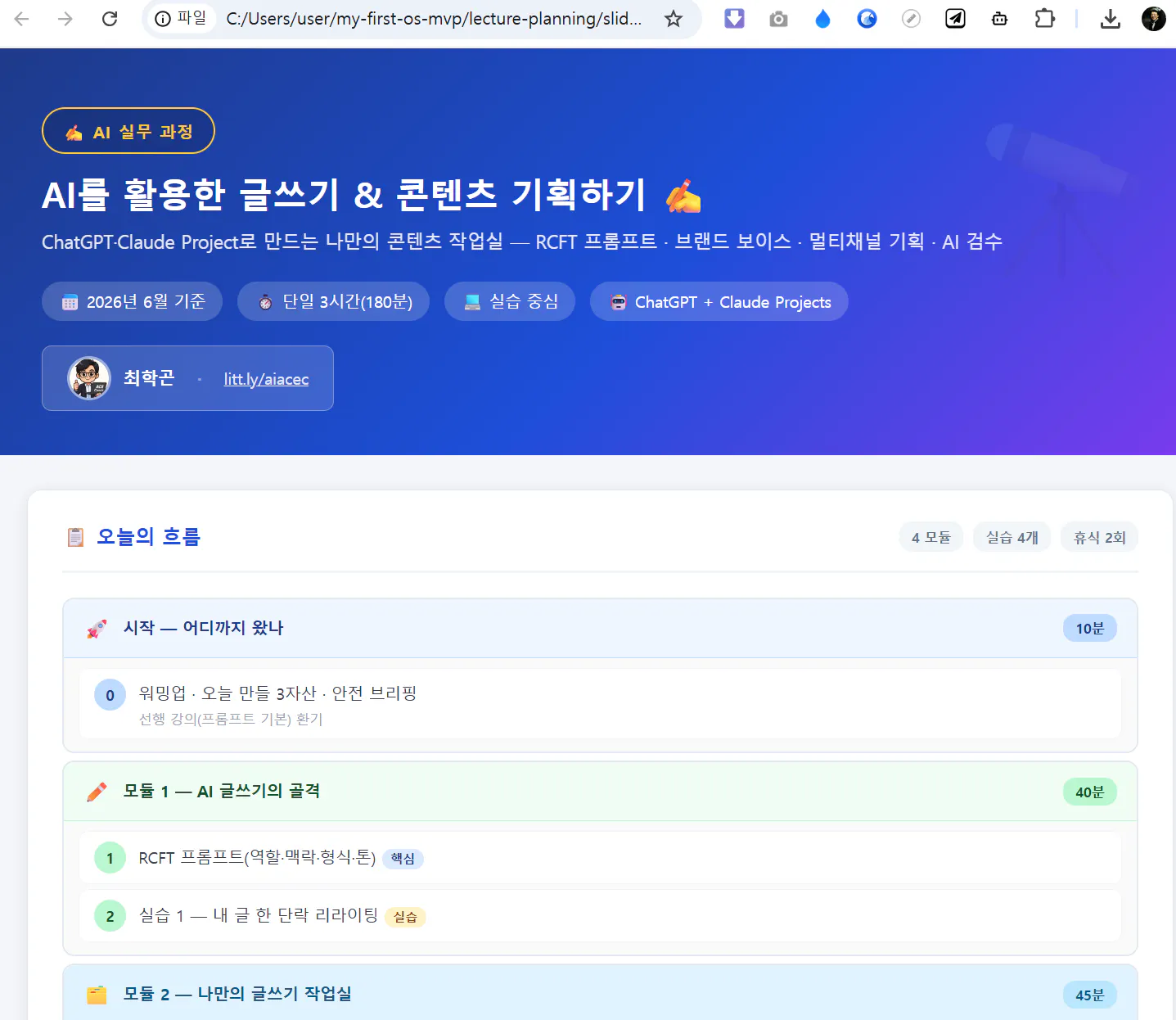The width and height of the screenshot is (1176, 1020).
Task: Click the 휴식 2회 tag
Action: tap(1099, 537)
